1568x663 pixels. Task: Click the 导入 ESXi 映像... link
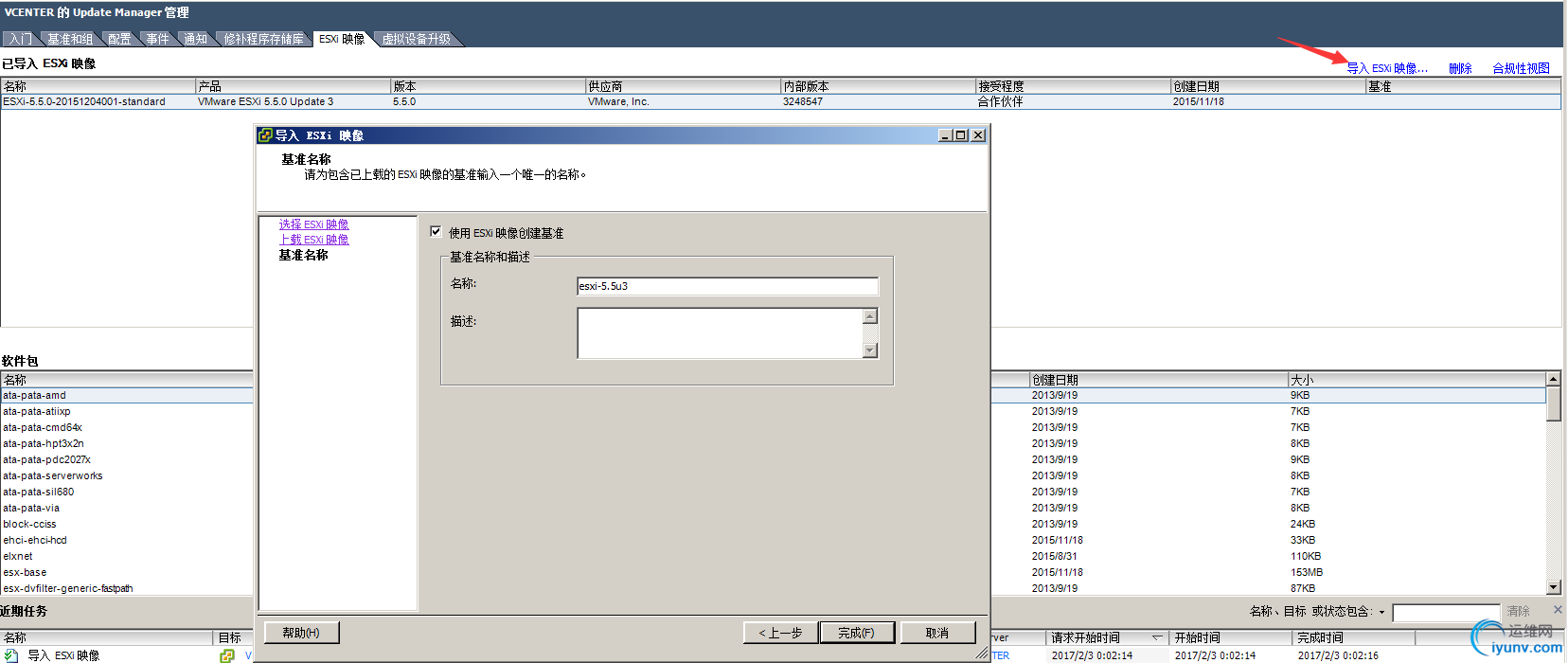click(1387, 68)
